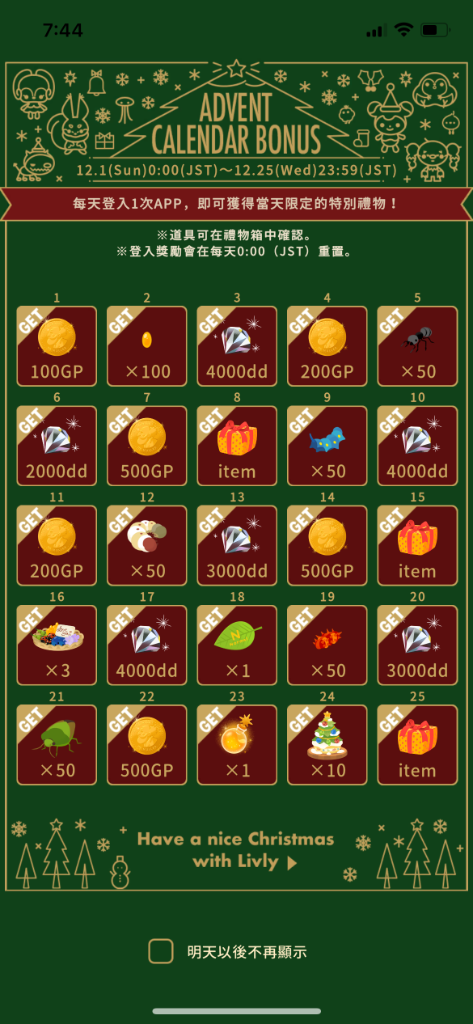Select the day 12 cookies reward tile
This screenshot has height=1024, width=473.
(147, 545)
